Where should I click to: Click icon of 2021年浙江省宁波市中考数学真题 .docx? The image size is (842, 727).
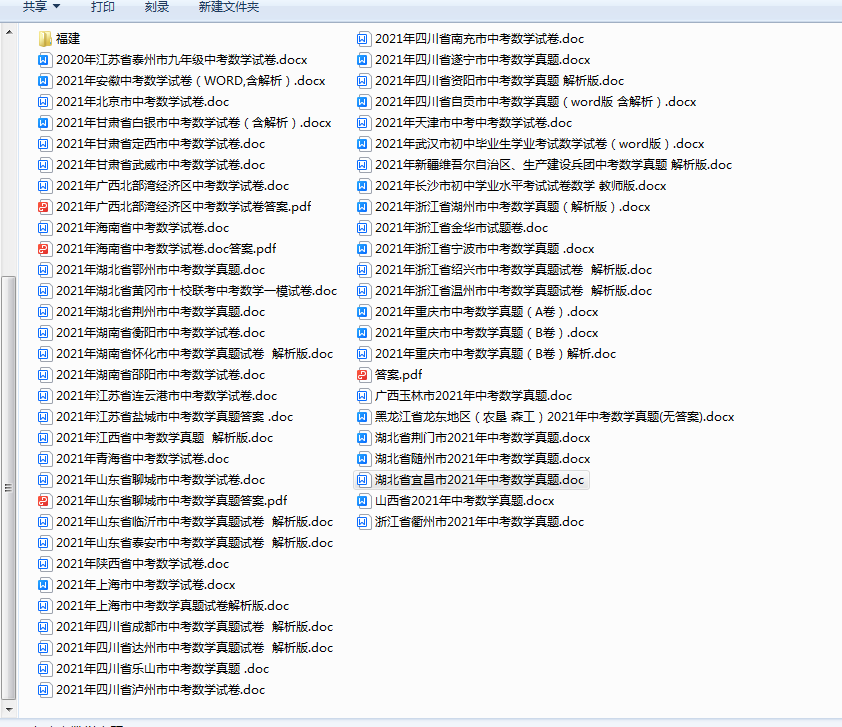[x=363, y=249]
